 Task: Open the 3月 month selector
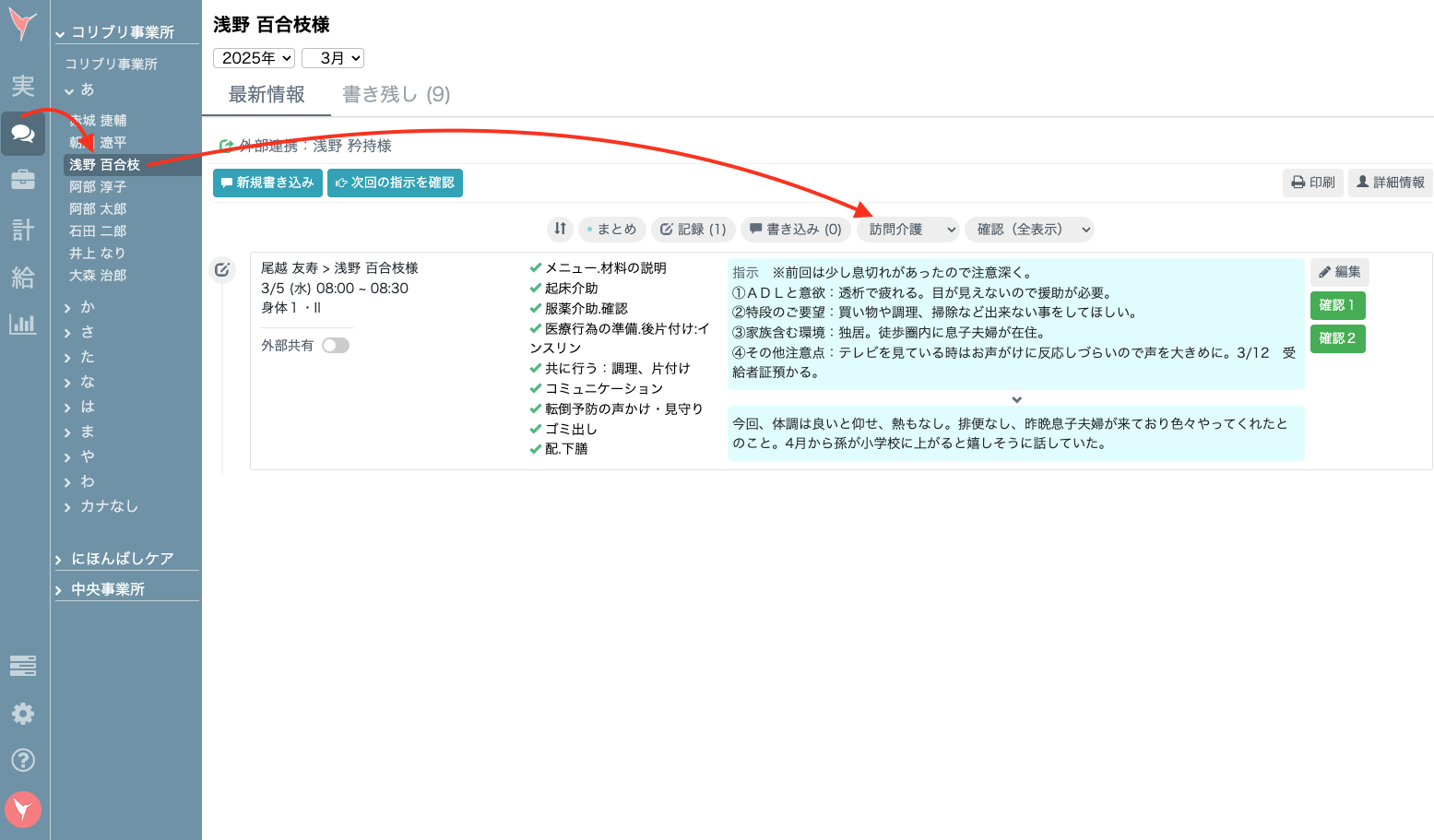tap(333, 57)
